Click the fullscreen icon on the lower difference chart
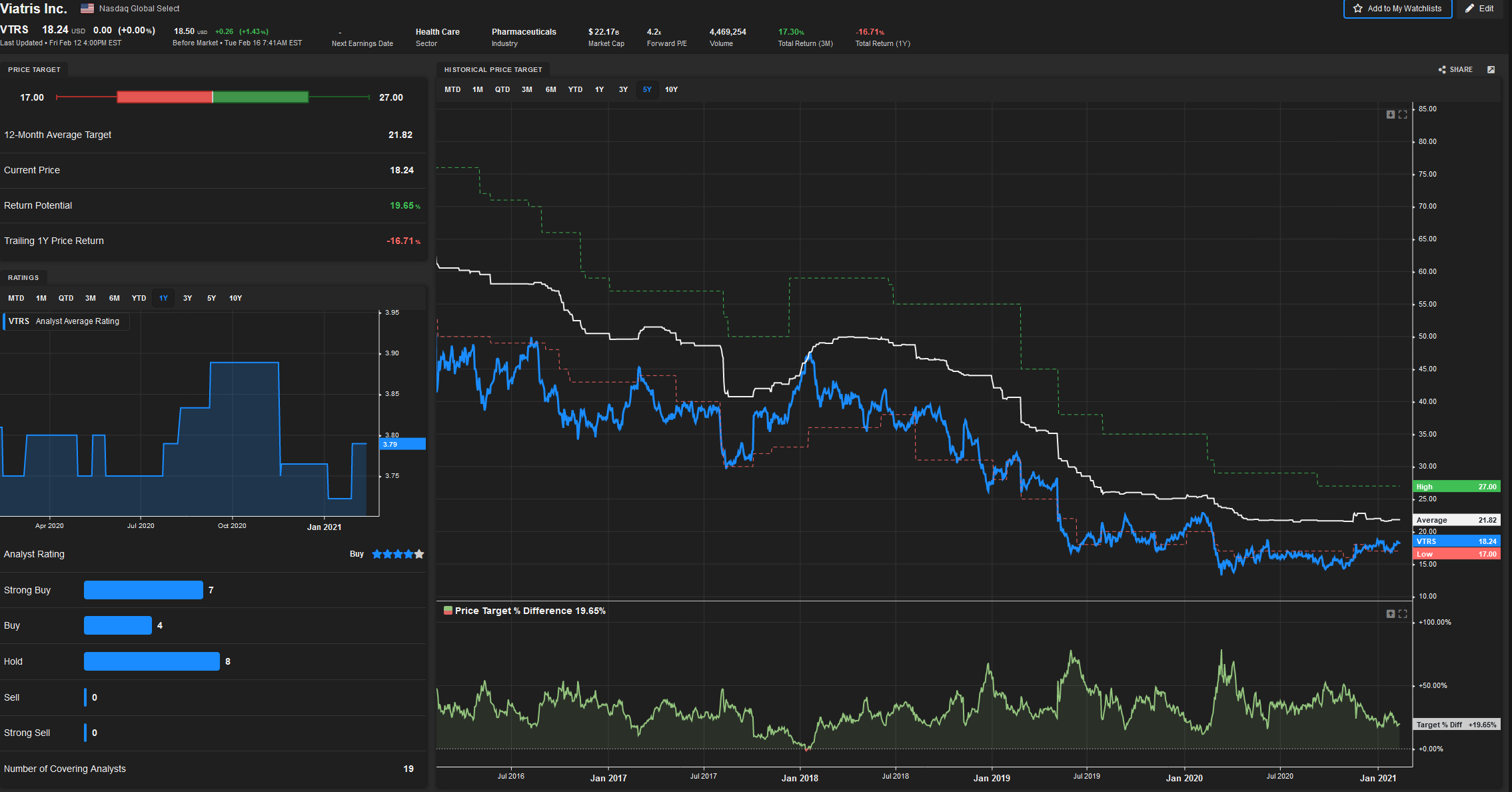 click(x=1403, y=613)
